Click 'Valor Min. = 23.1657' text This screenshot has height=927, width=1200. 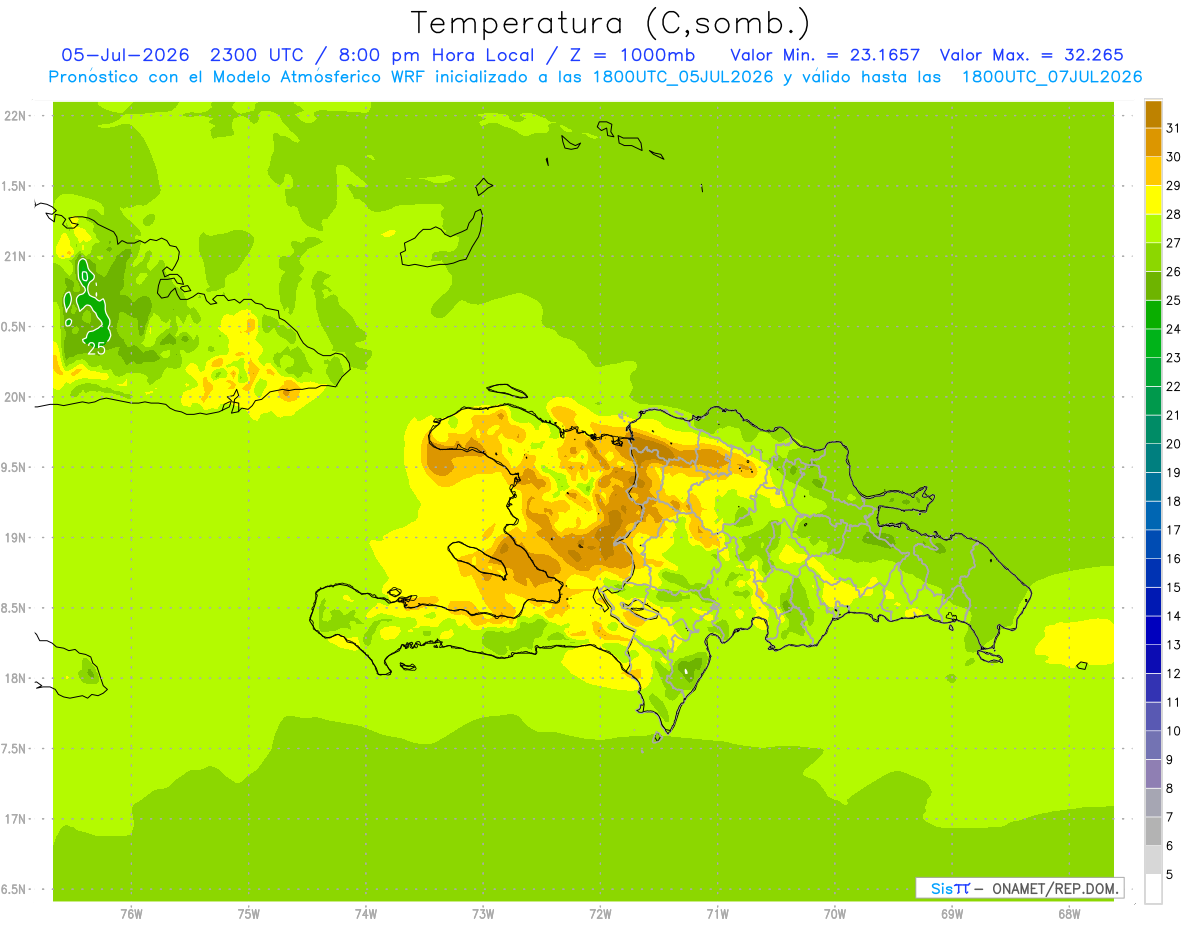click(x=825, y=55)
